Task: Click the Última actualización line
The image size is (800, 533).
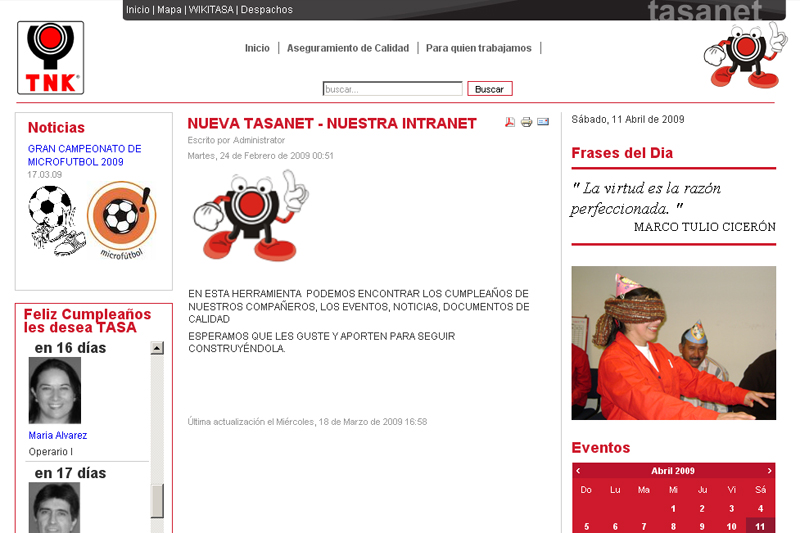Action: (x=307, y=422)
